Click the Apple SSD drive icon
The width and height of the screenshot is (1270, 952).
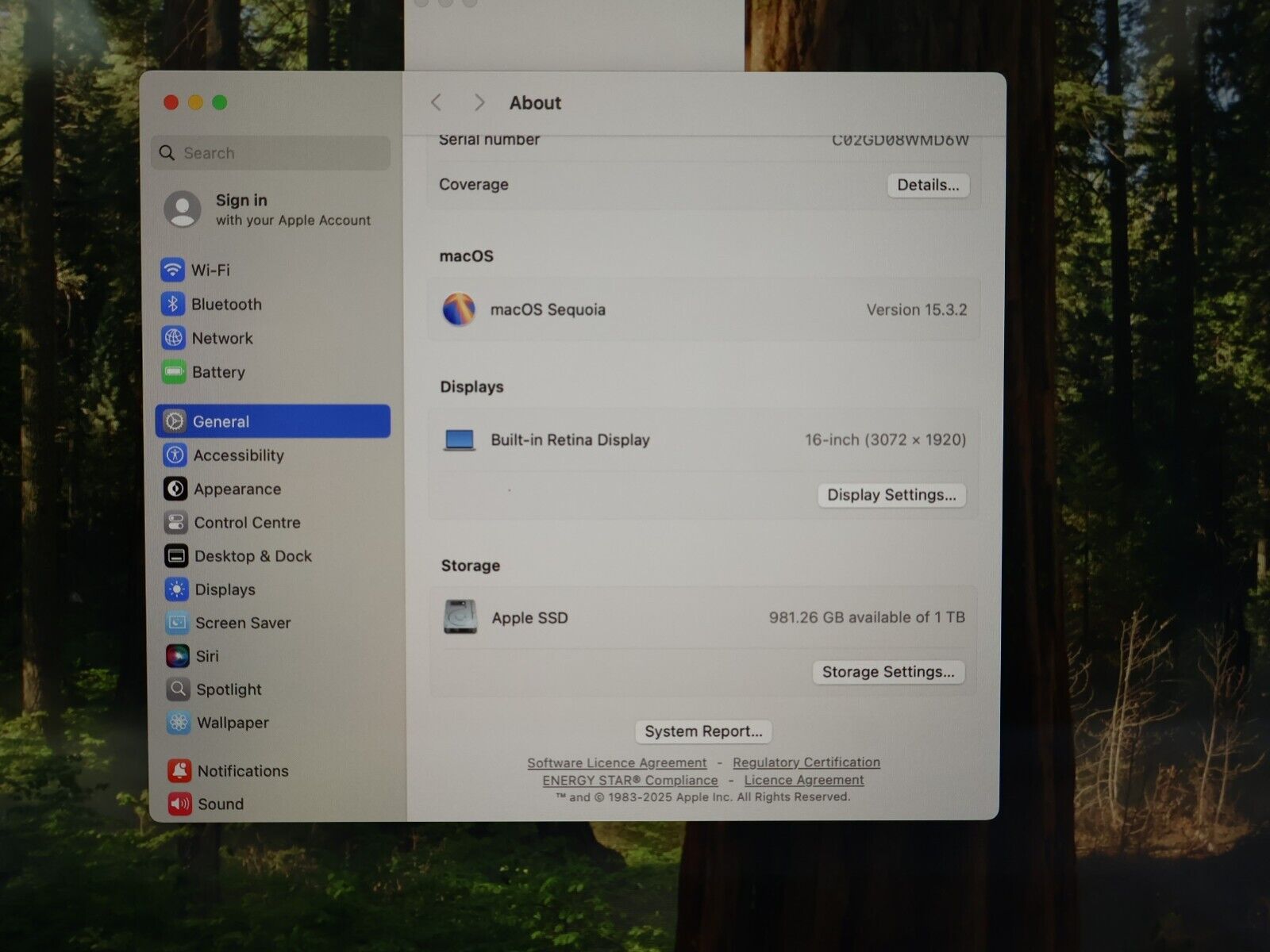click(460, 617)
